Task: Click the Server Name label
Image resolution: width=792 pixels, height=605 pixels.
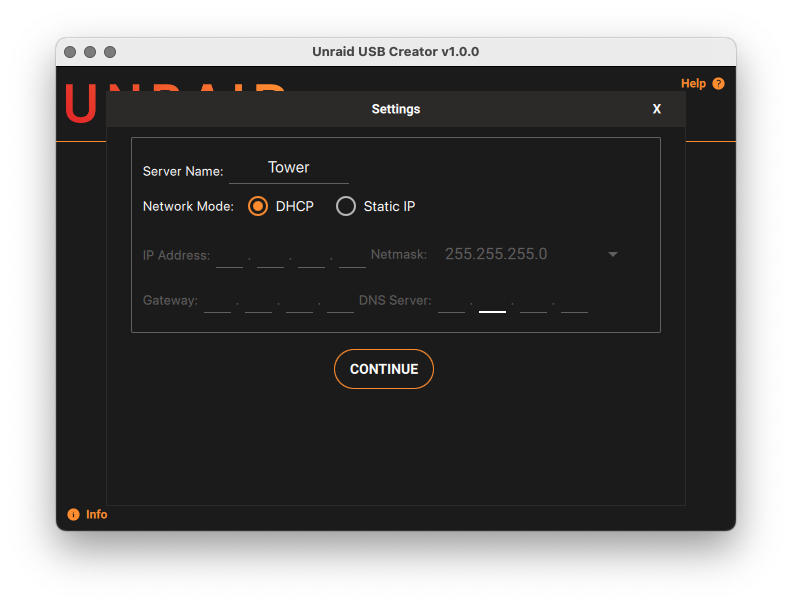Action: 183,171
